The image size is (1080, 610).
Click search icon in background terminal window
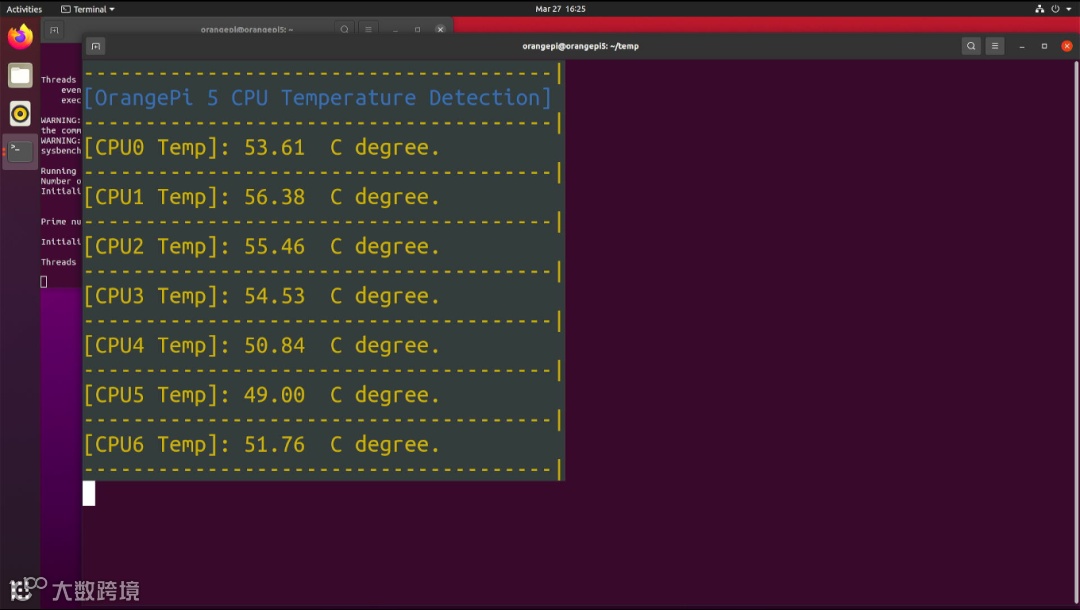point(344,30)
